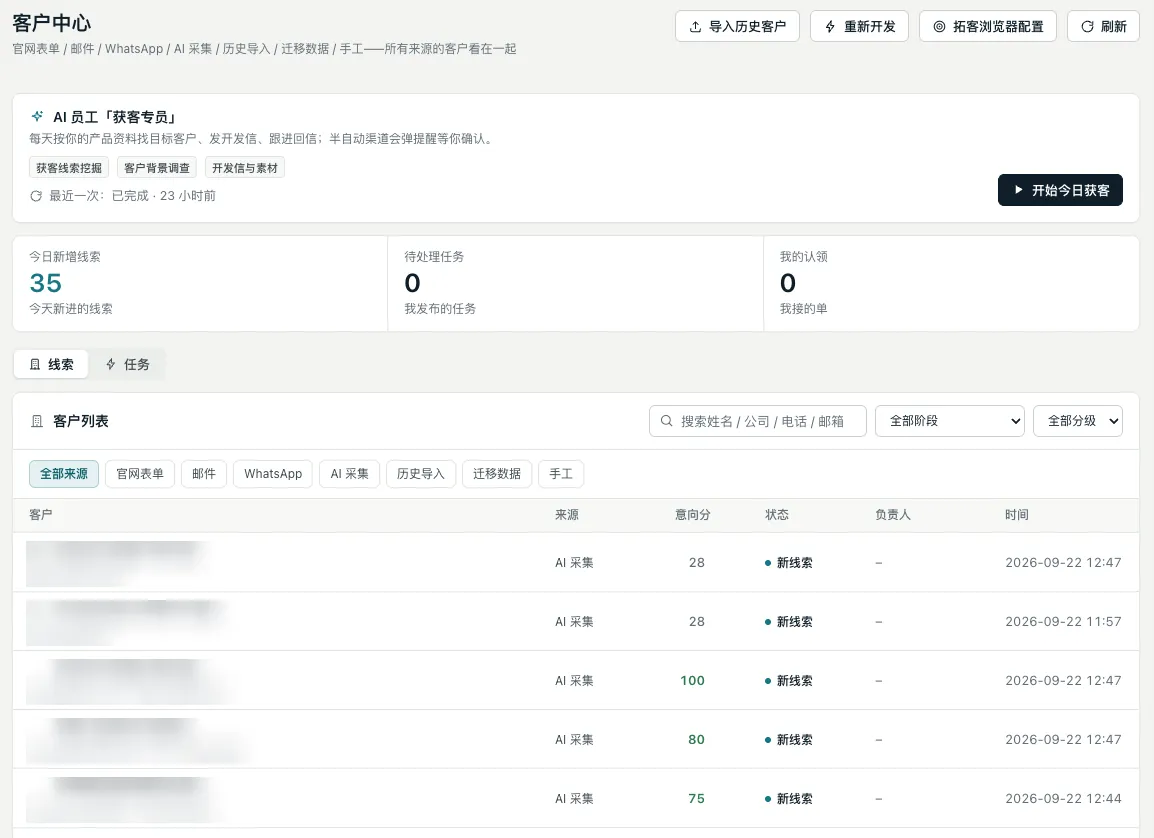Focus the 搜索姓名 / 公司 / 电话 / 邮箱 field
The height and width of the screenshot is (838, 1154).
(x=757, y=421)
